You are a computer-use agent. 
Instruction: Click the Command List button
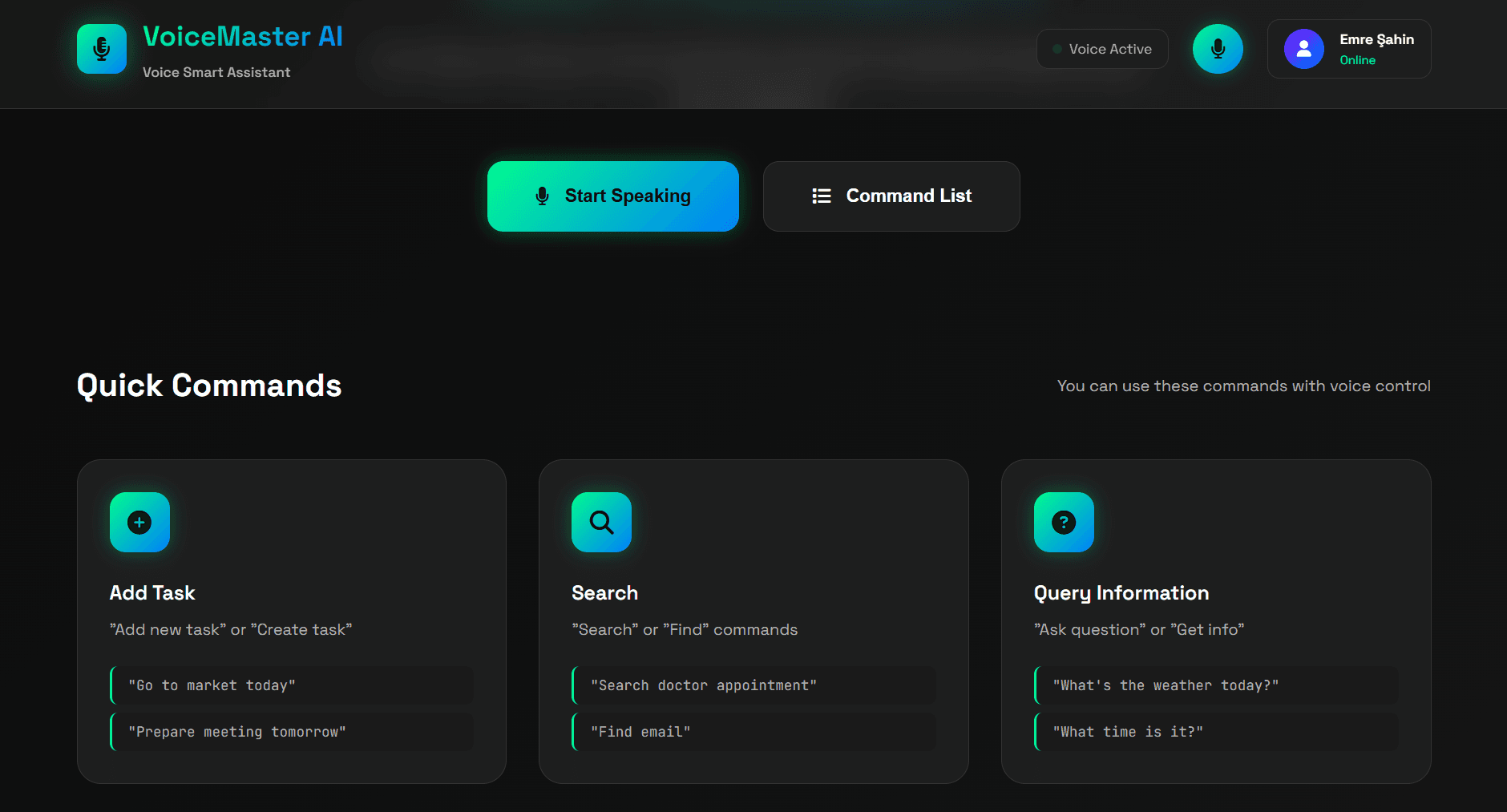click(x=891, y=196)
